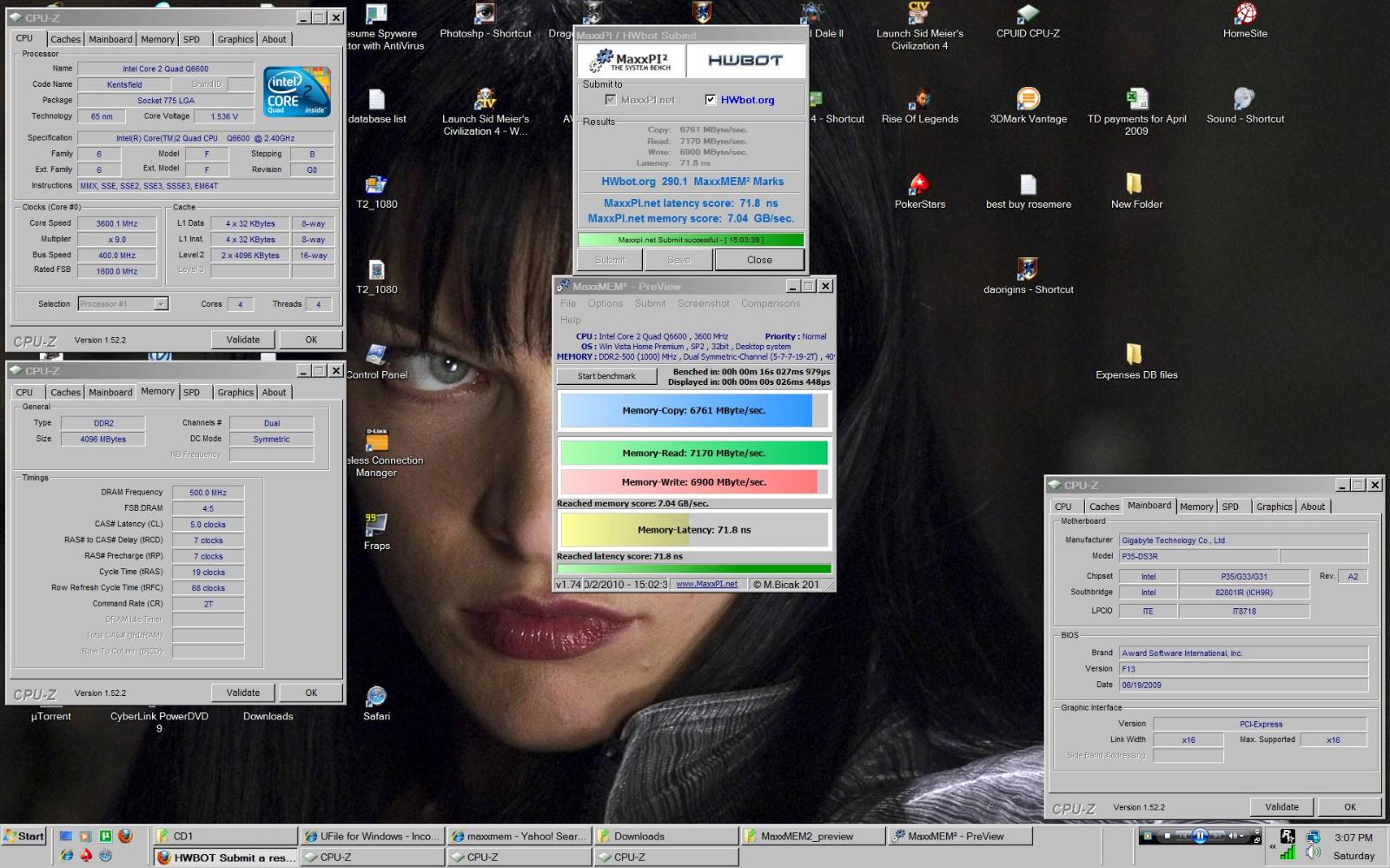
Task: Open media player volume dropdown arrow
Action: point(1241,836)
